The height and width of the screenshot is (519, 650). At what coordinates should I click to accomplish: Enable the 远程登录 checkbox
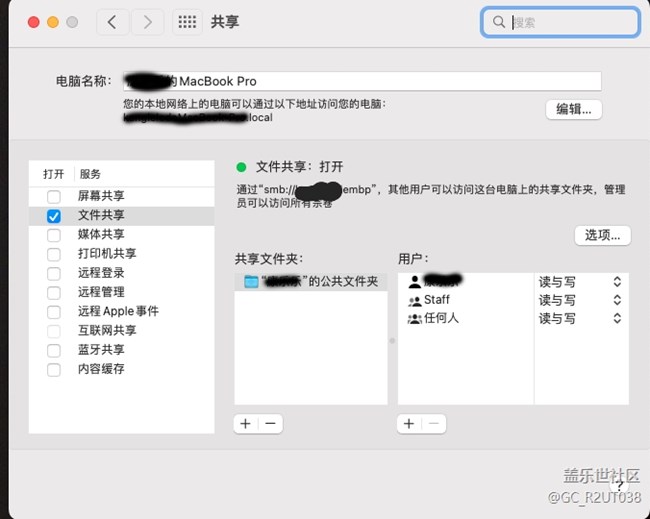(x=54, y=273)
